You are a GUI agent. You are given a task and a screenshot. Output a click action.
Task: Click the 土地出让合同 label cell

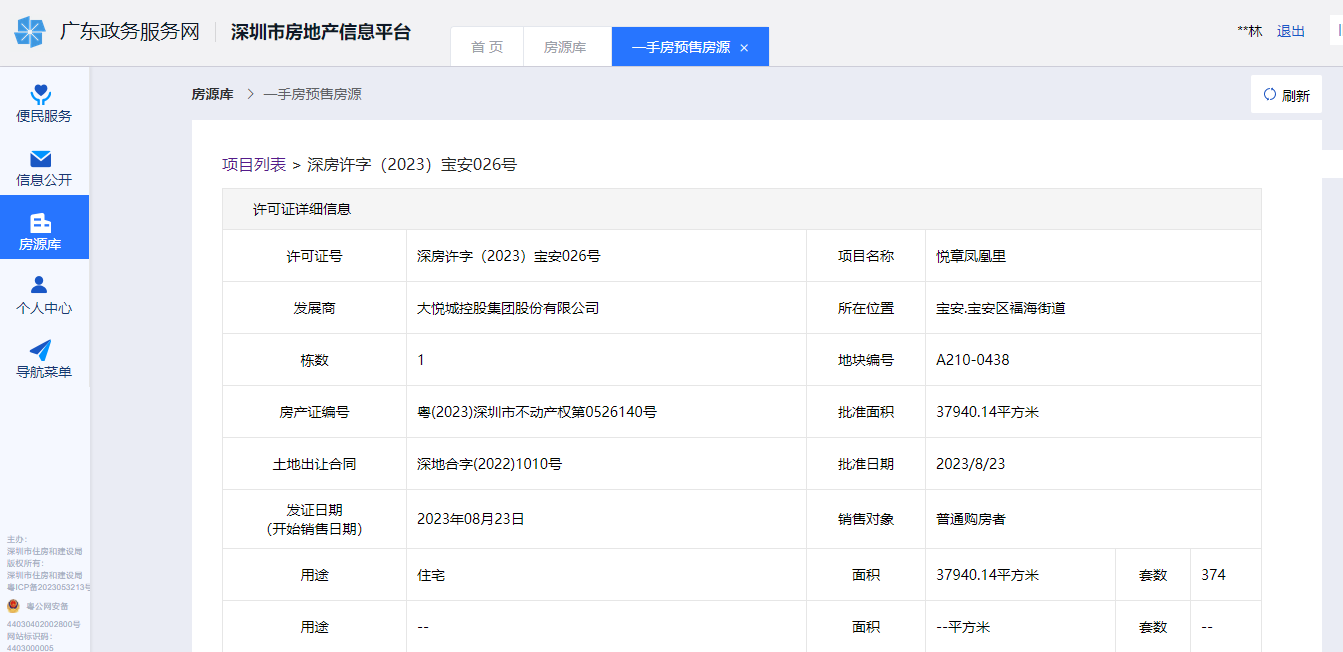coord(314,464)
